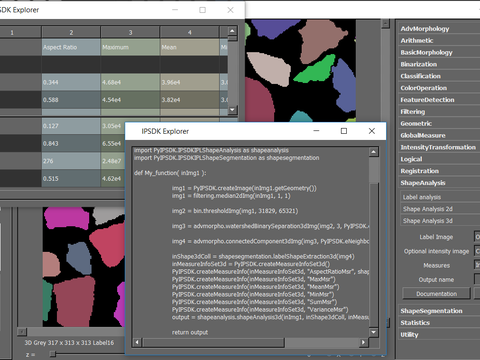Select the 3.96e4 mean cell
The width and height of the screenshot is (480, 360).
click(189, 82)
